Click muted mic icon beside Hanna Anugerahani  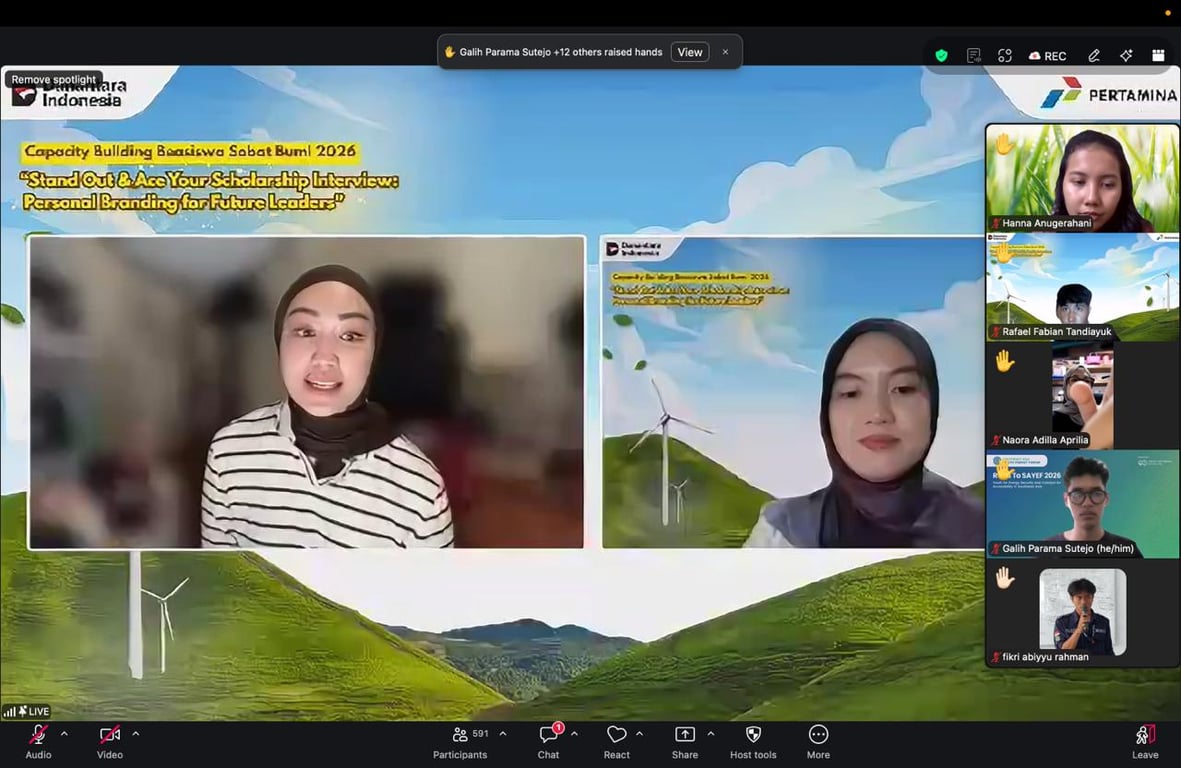[x=996, y=223]
